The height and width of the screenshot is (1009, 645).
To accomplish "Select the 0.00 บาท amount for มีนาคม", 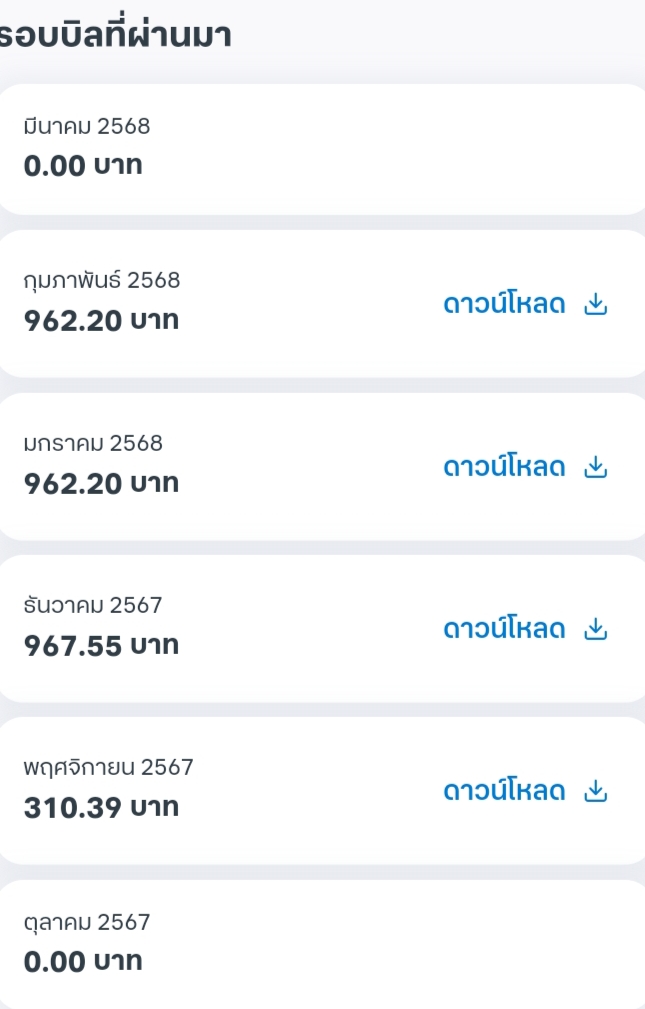I will [x=83, y=165].
